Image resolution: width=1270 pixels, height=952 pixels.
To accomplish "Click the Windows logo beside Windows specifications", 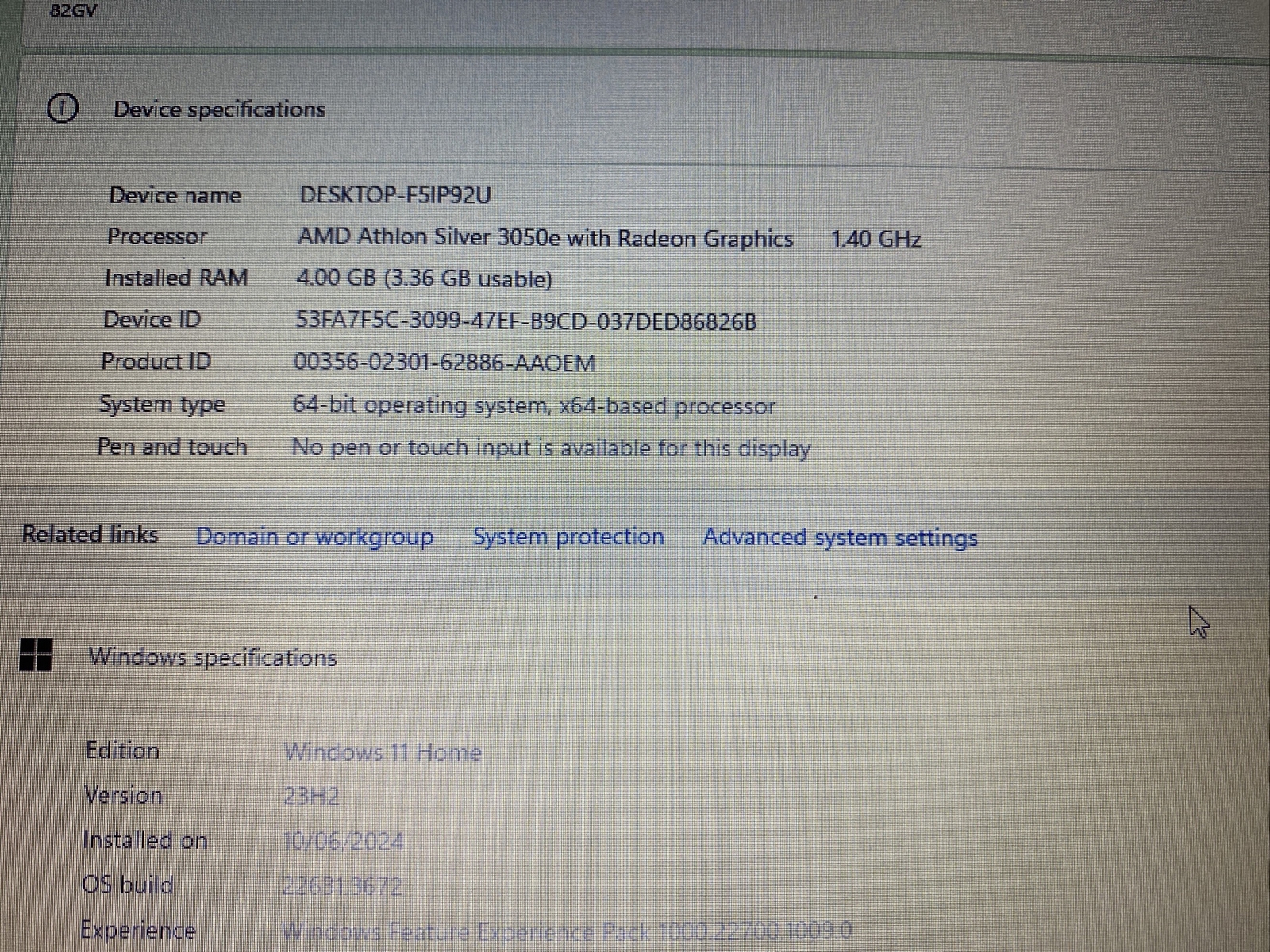I will [37, 654].
